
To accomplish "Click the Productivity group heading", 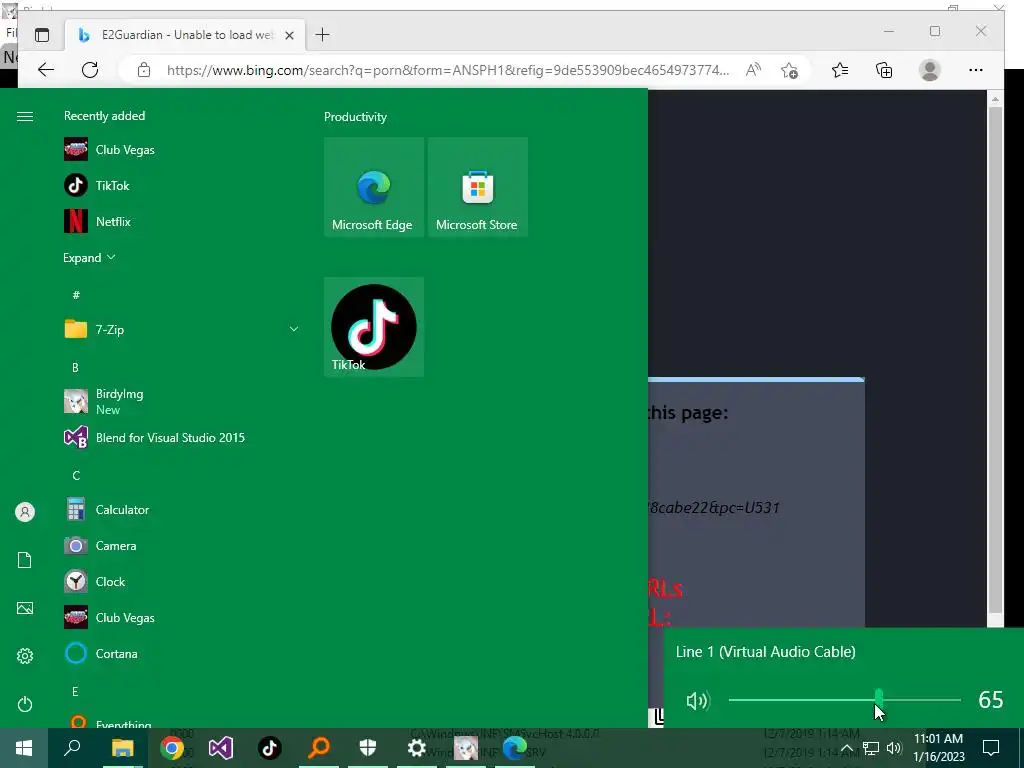I will [x=355, y=117].
